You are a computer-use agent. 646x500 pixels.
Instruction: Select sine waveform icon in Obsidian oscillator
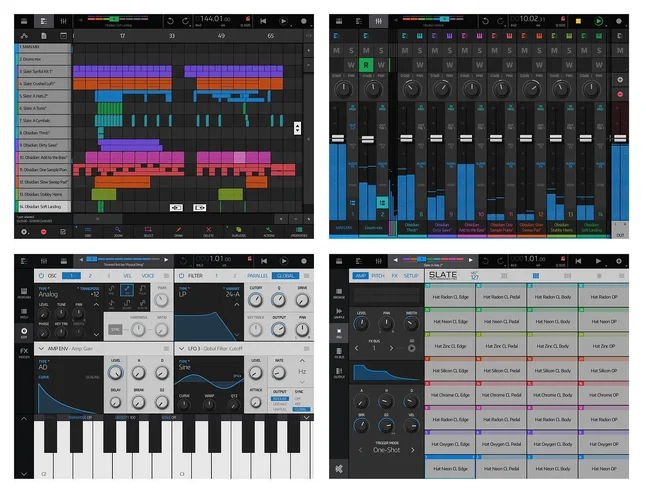coord(112,290)
